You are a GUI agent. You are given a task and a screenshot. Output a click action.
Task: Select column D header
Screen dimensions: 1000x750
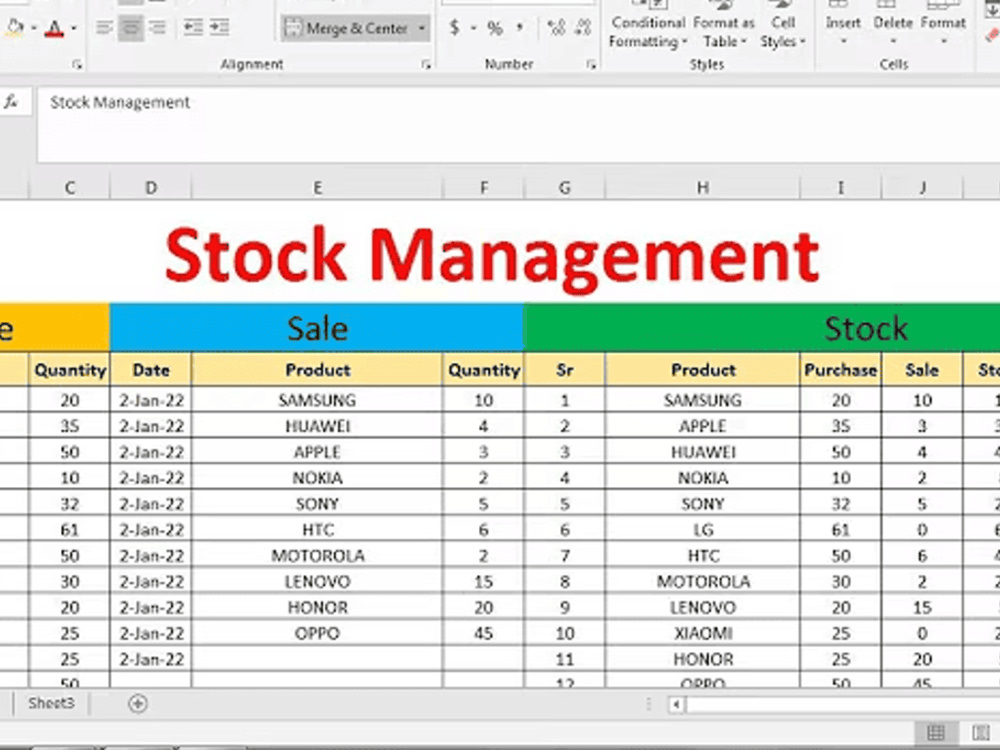click(x=151, y=188)
